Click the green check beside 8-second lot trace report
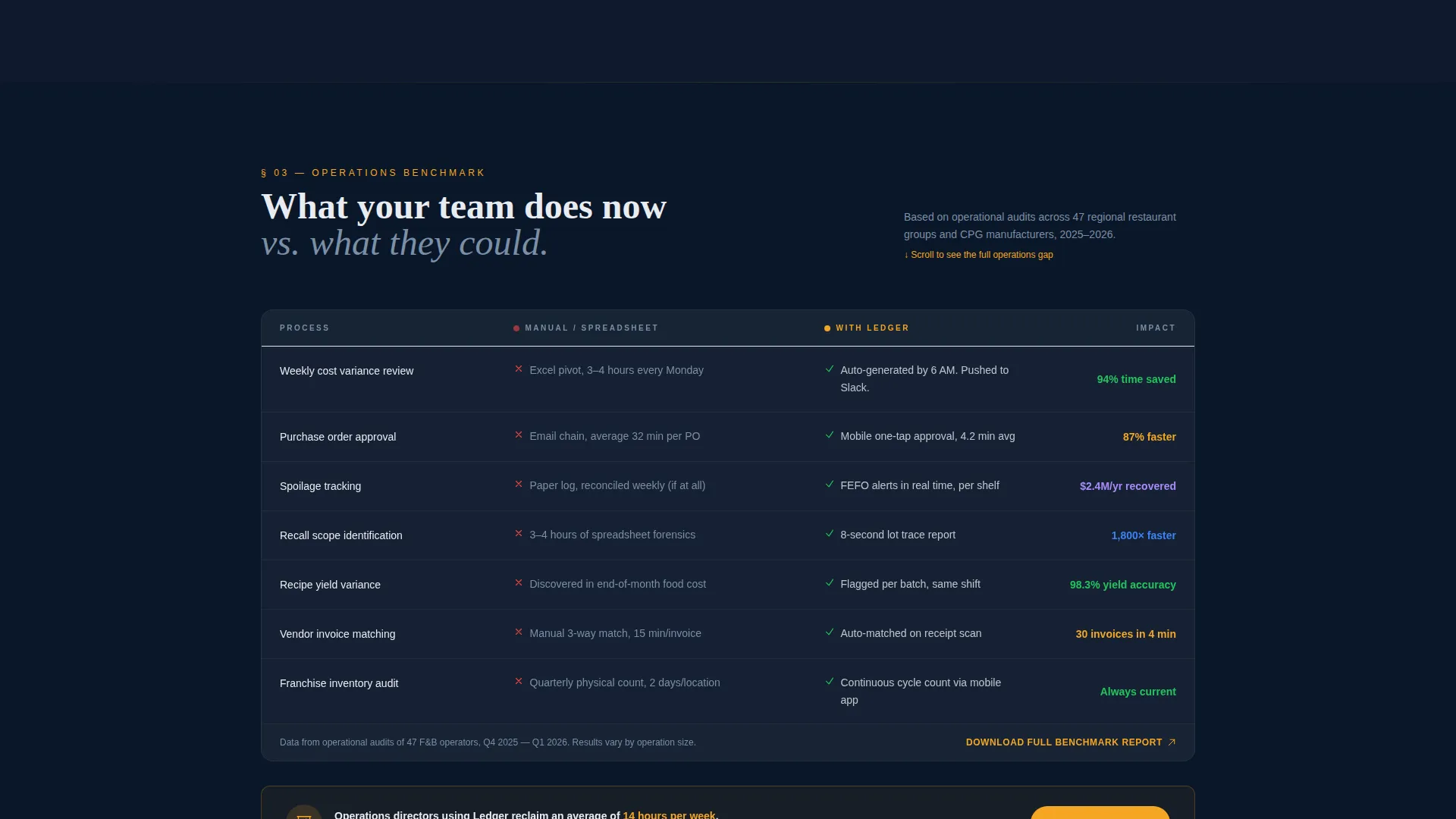 pyautogui.click(x=830, y=534)
